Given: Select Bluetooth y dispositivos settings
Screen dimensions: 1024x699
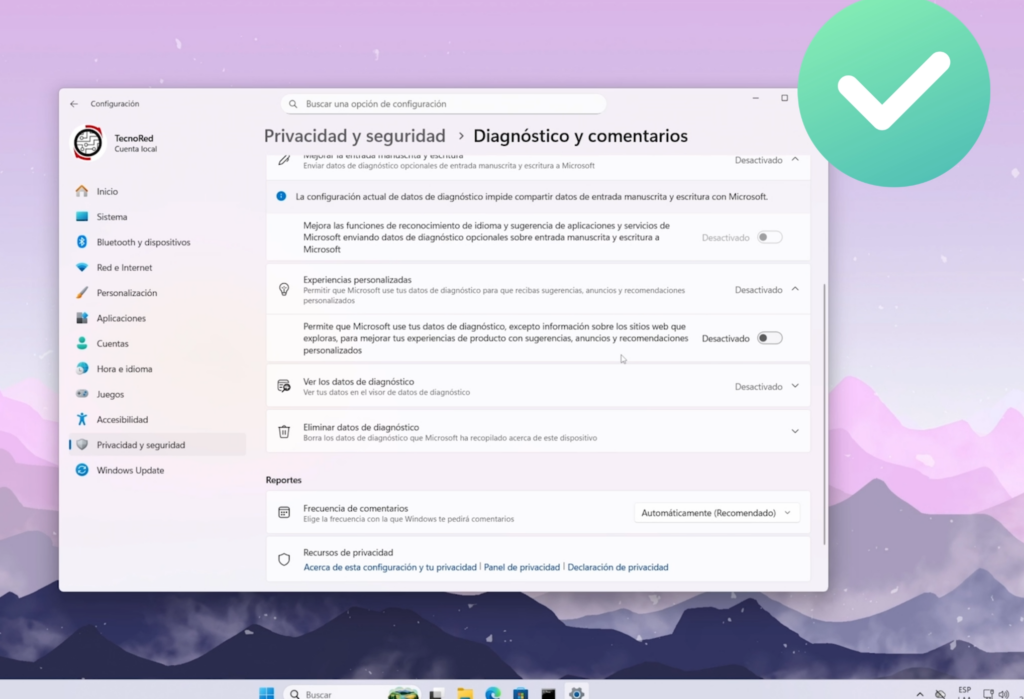Looking at the screenshot, I should tap(140, 242).
